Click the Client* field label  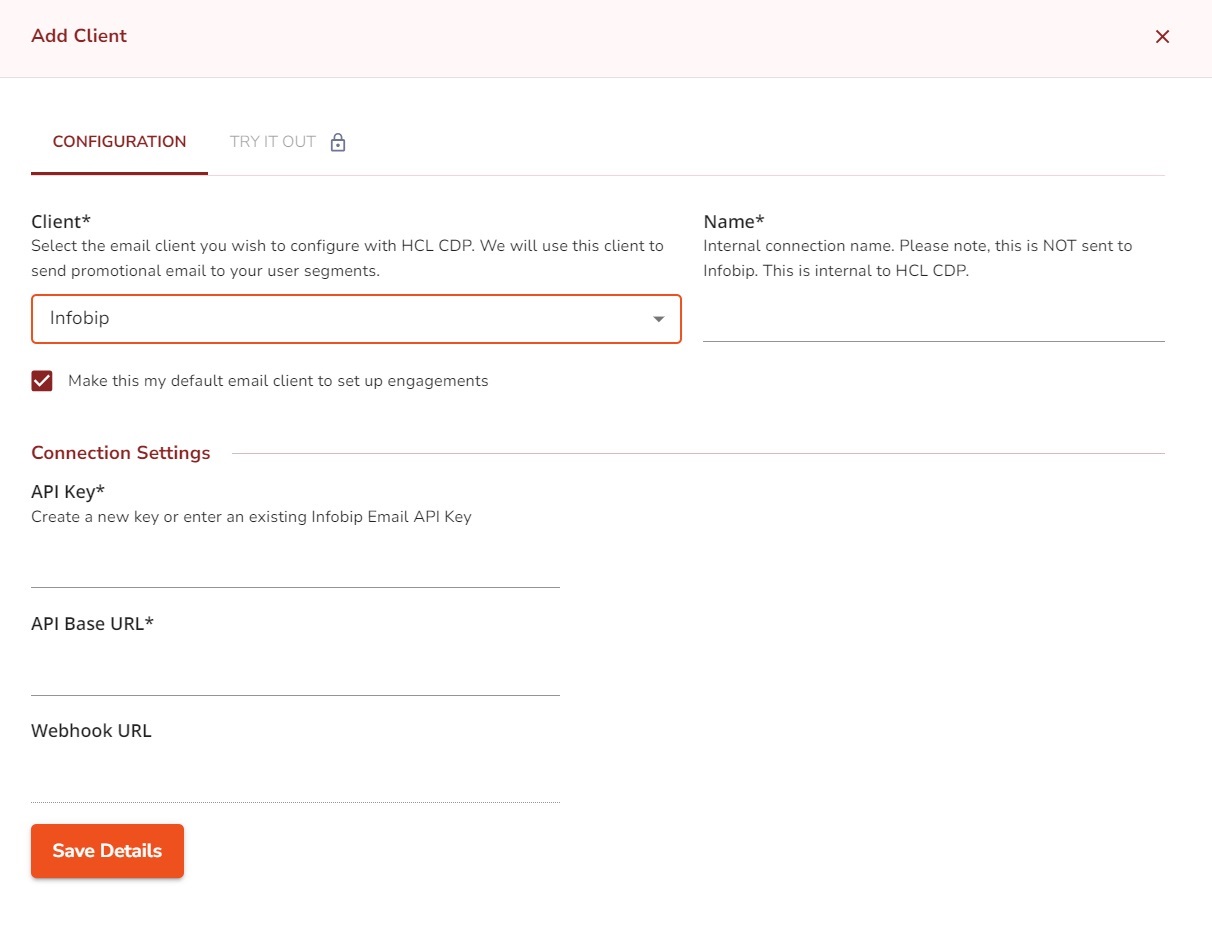pyautogui.click(x=68, y=222)
